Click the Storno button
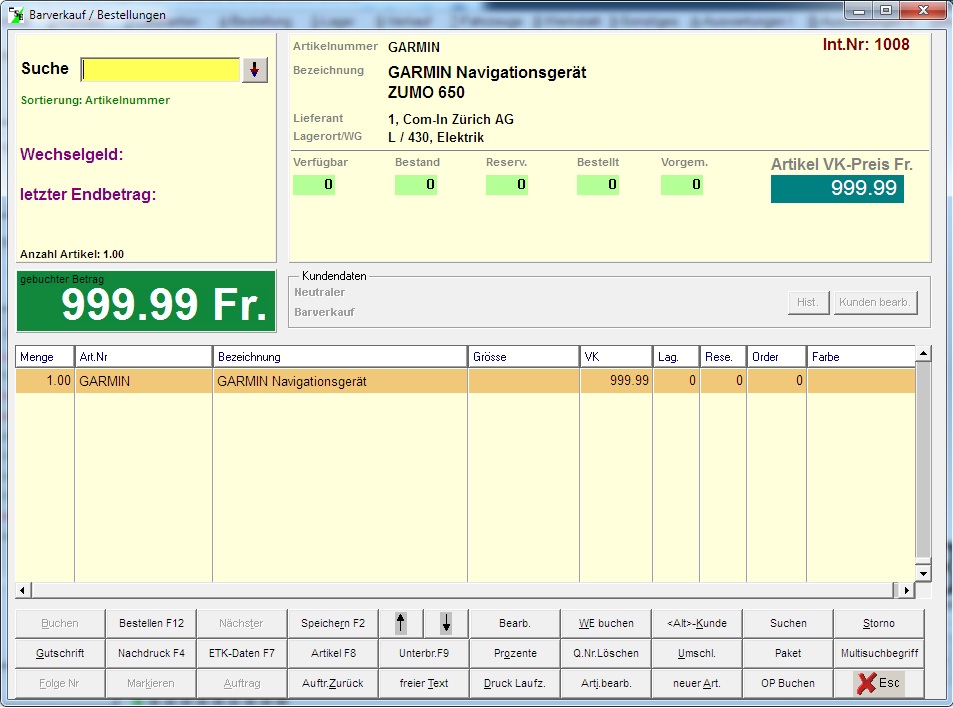The height and width of the screenshot is (708, 953). point(879,623)
